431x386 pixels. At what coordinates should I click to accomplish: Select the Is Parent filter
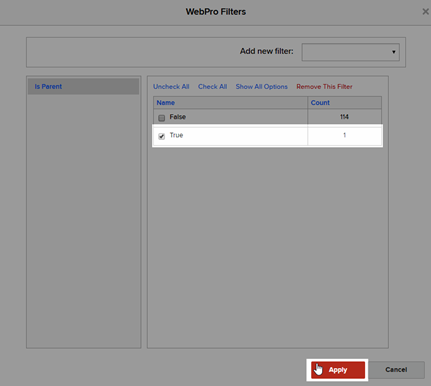pyautogui.click(x=83, y=86)
